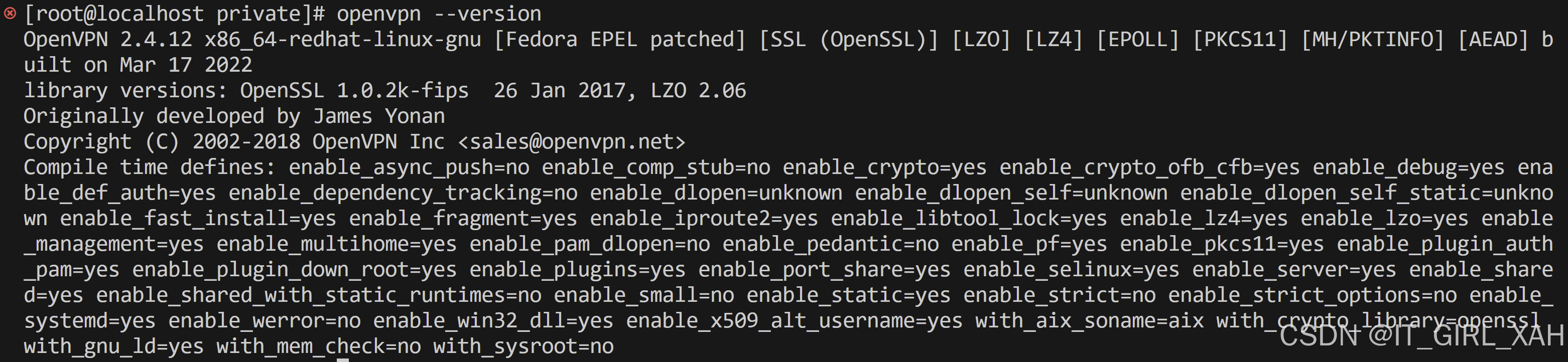Image resolution: width=1568 pixels, height=362 pixels.
Task: Click the '[root@localhost private]#' prompt
Action: tap(174, 14)
